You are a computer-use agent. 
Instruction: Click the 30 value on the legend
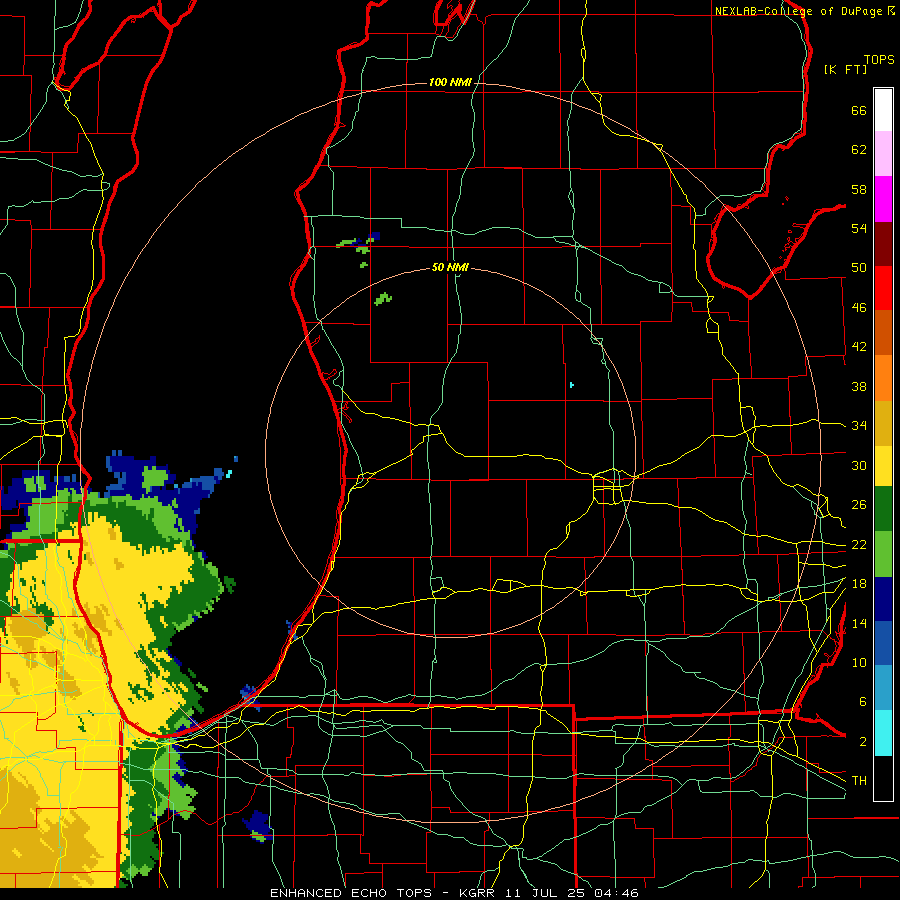tap(859, 465)
